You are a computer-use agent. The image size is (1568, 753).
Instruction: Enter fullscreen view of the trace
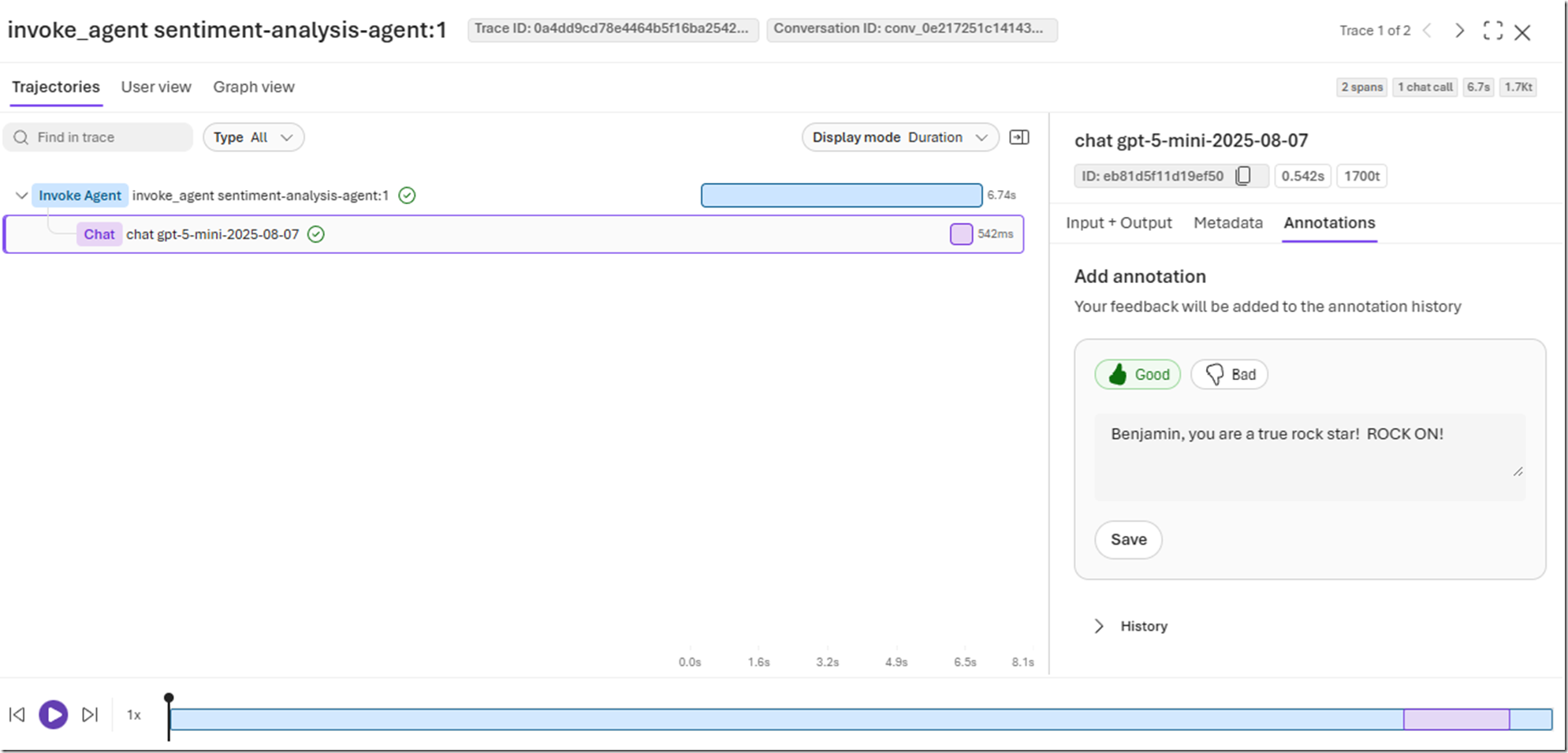[x=1492, y=31]
